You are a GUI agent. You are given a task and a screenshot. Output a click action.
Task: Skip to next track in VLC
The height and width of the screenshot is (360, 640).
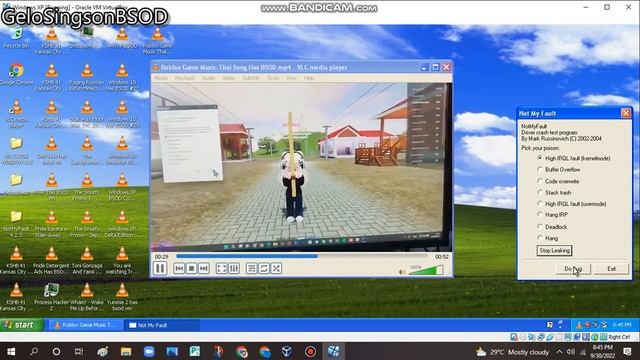204,268
